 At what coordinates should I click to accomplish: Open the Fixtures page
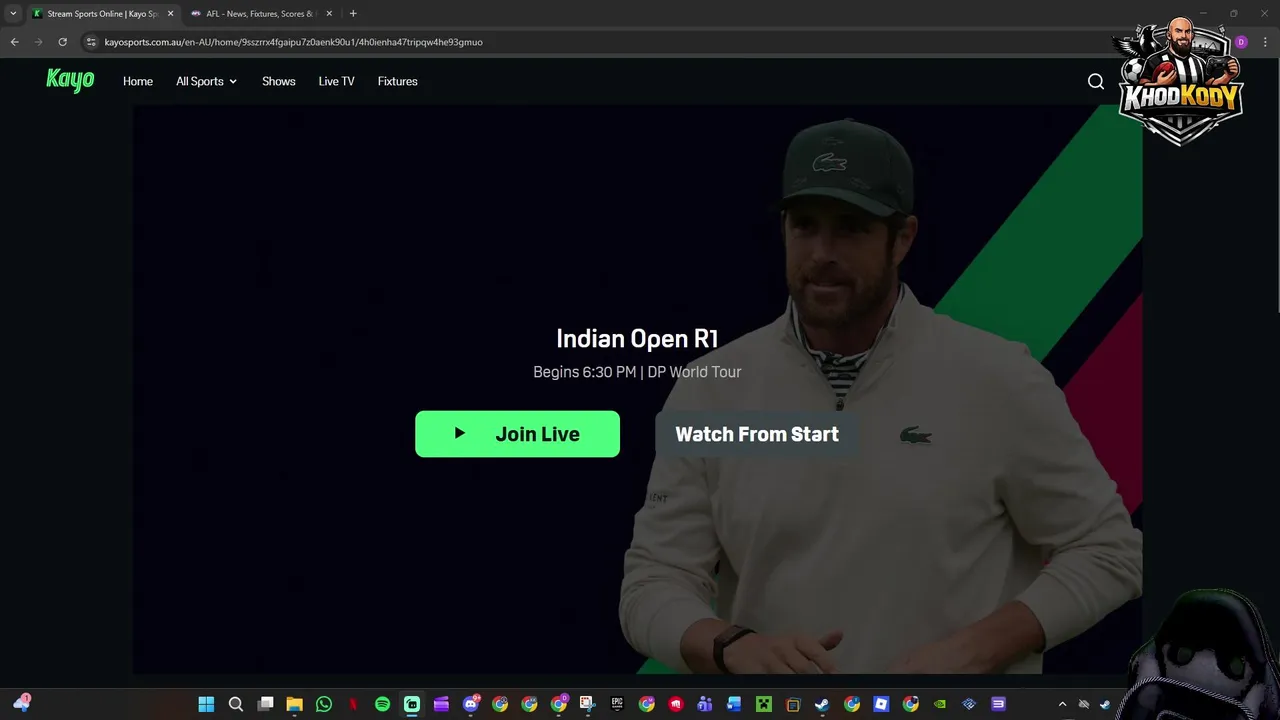coord(397,81)
